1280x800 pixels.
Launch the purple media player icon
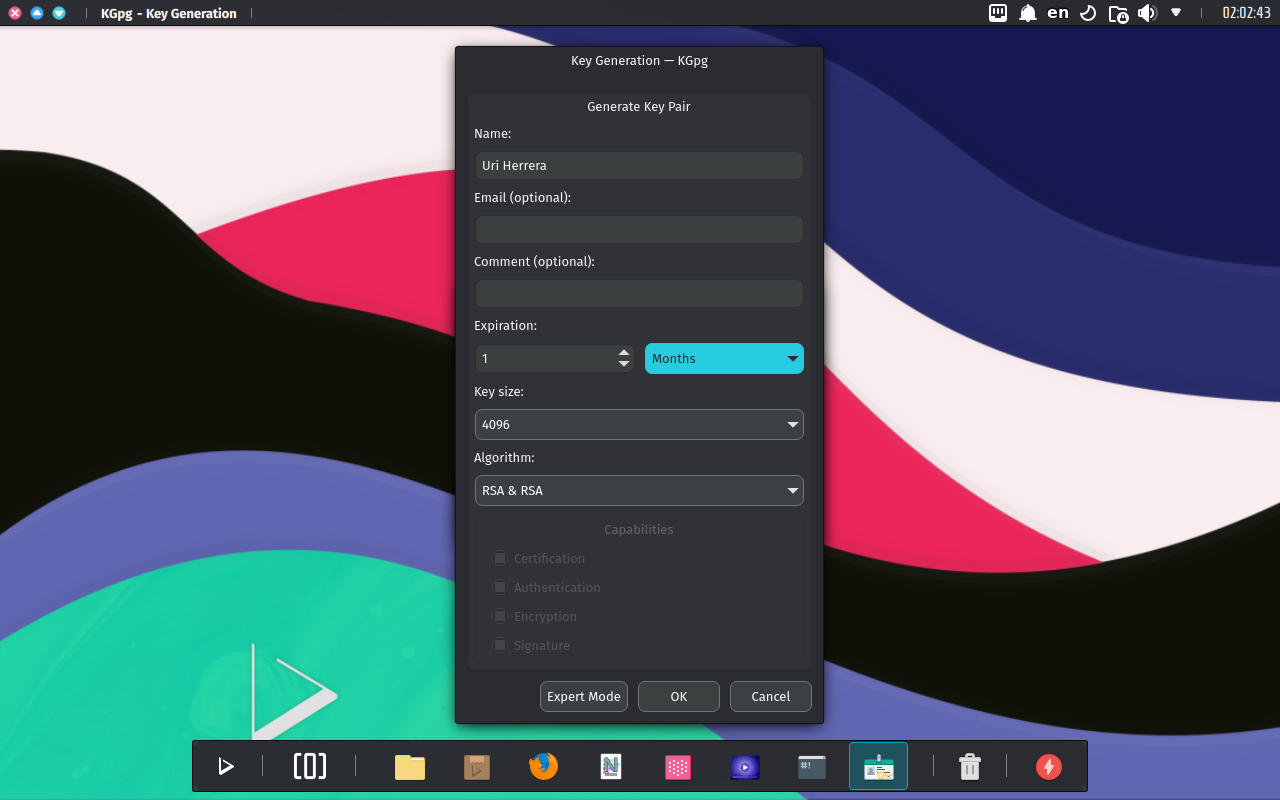pyautogui.click(x=745, y=767)
